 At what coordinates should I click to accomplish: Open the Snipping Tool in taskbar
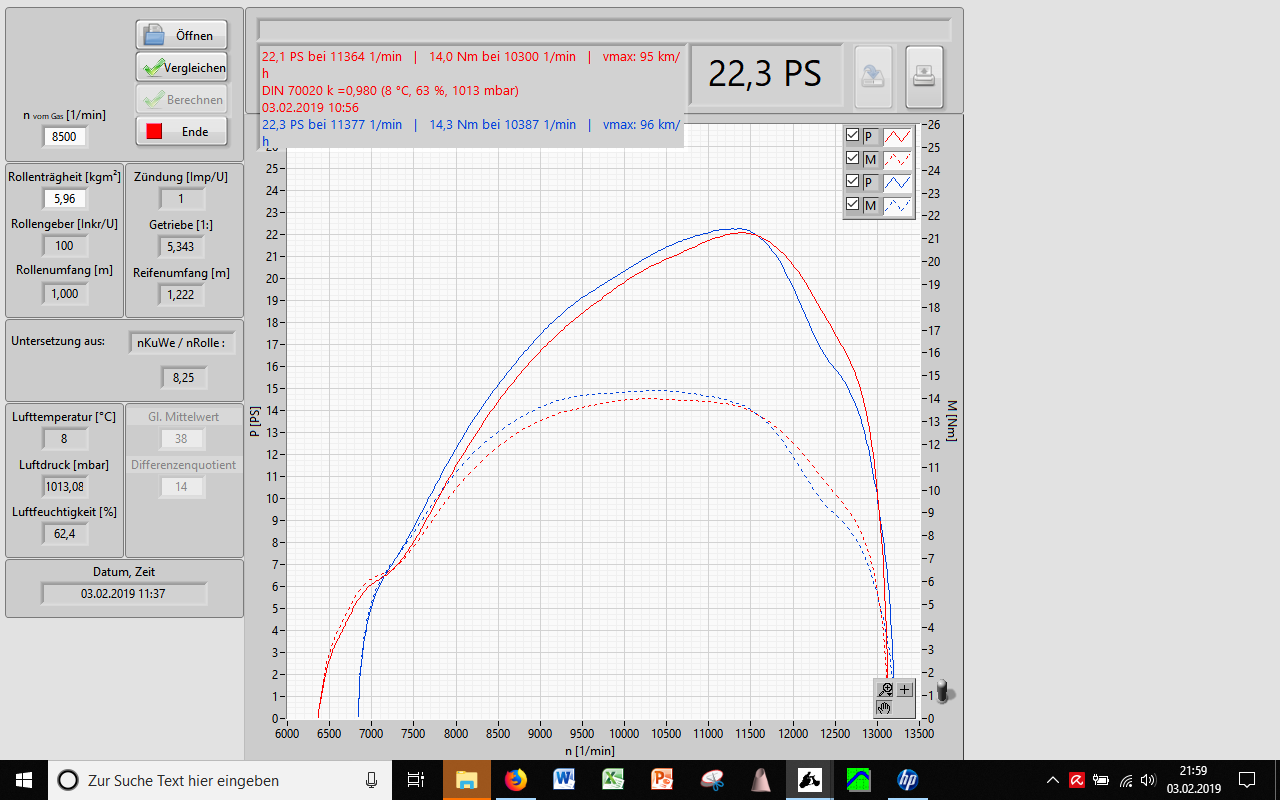coord(712,779)
